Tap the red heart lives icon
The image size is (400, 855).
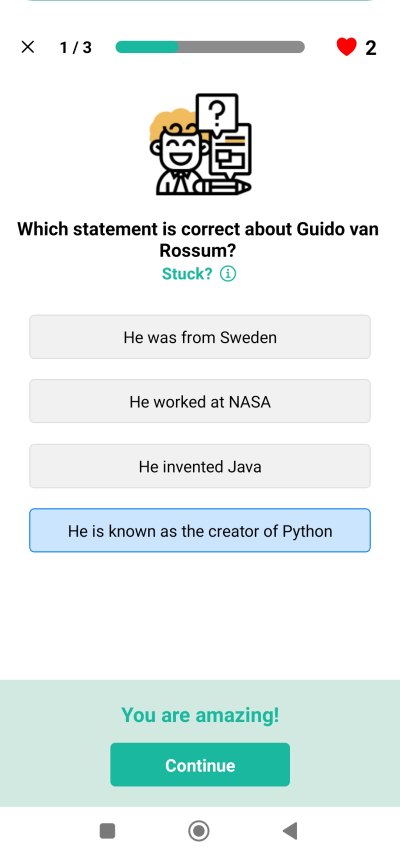[347, 47]
